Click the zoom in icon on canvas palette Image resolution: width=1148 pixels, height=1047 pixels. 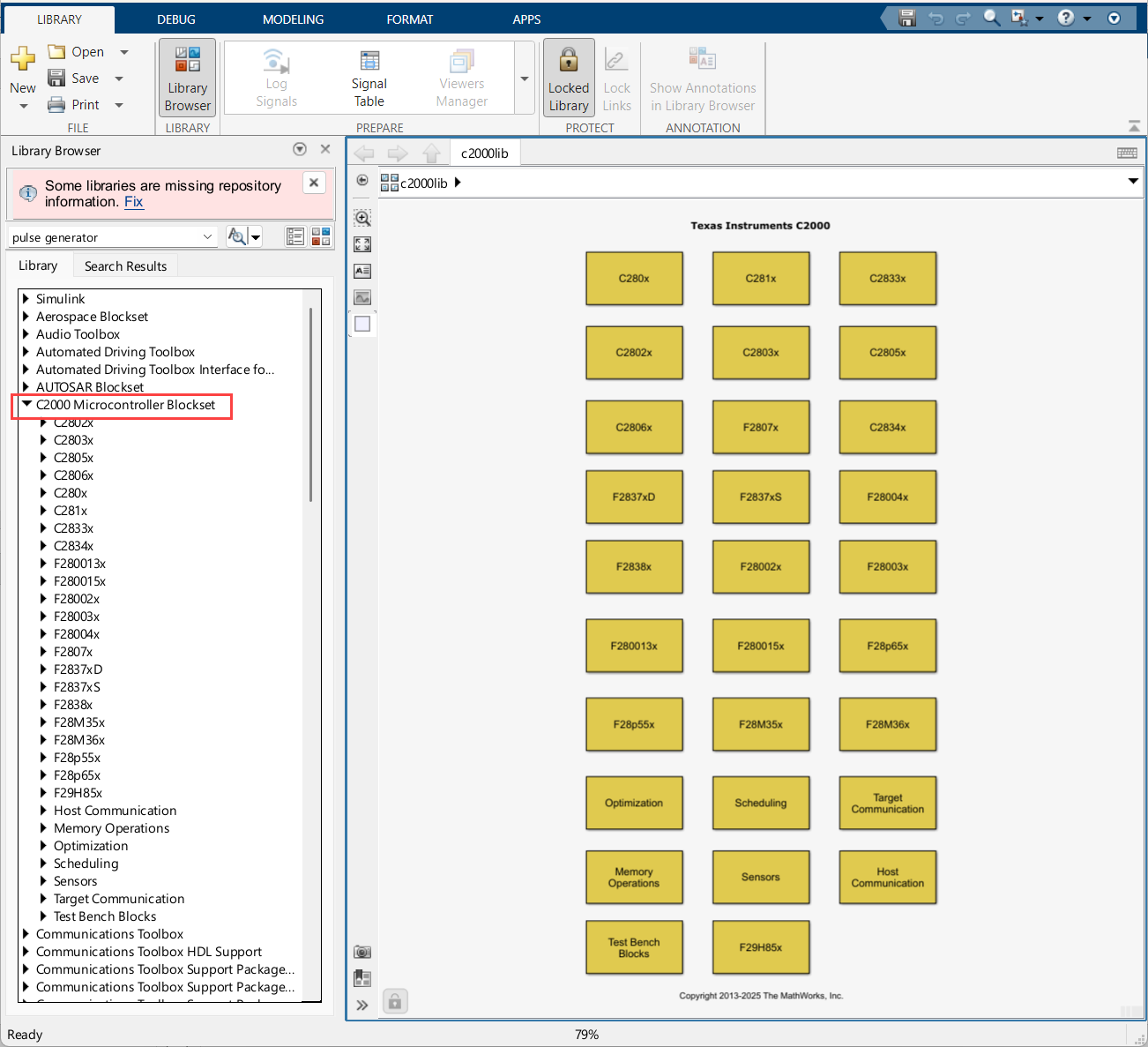pos(362,218)
